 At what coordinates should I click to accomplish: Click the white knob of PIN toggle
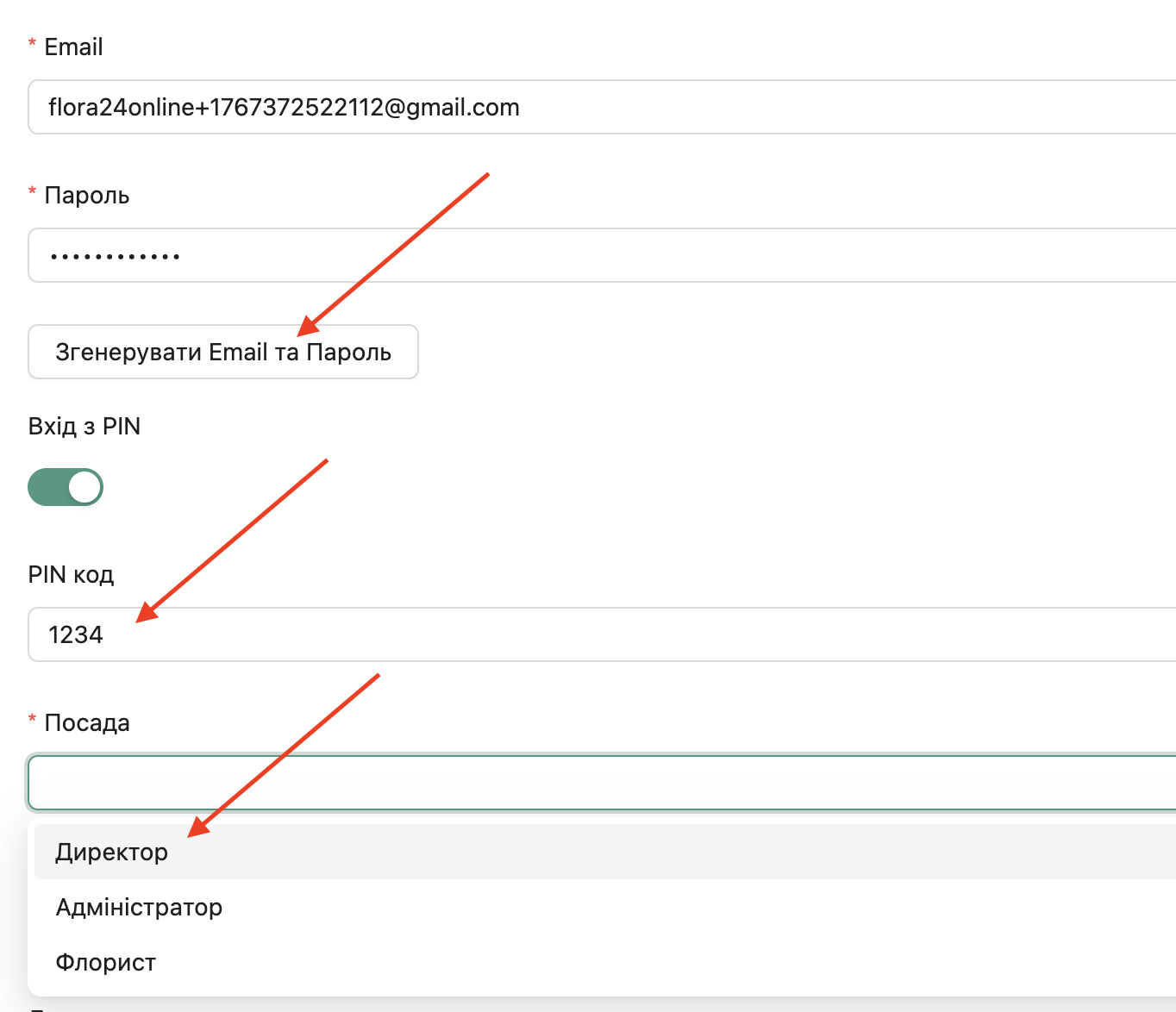(84, 487)
